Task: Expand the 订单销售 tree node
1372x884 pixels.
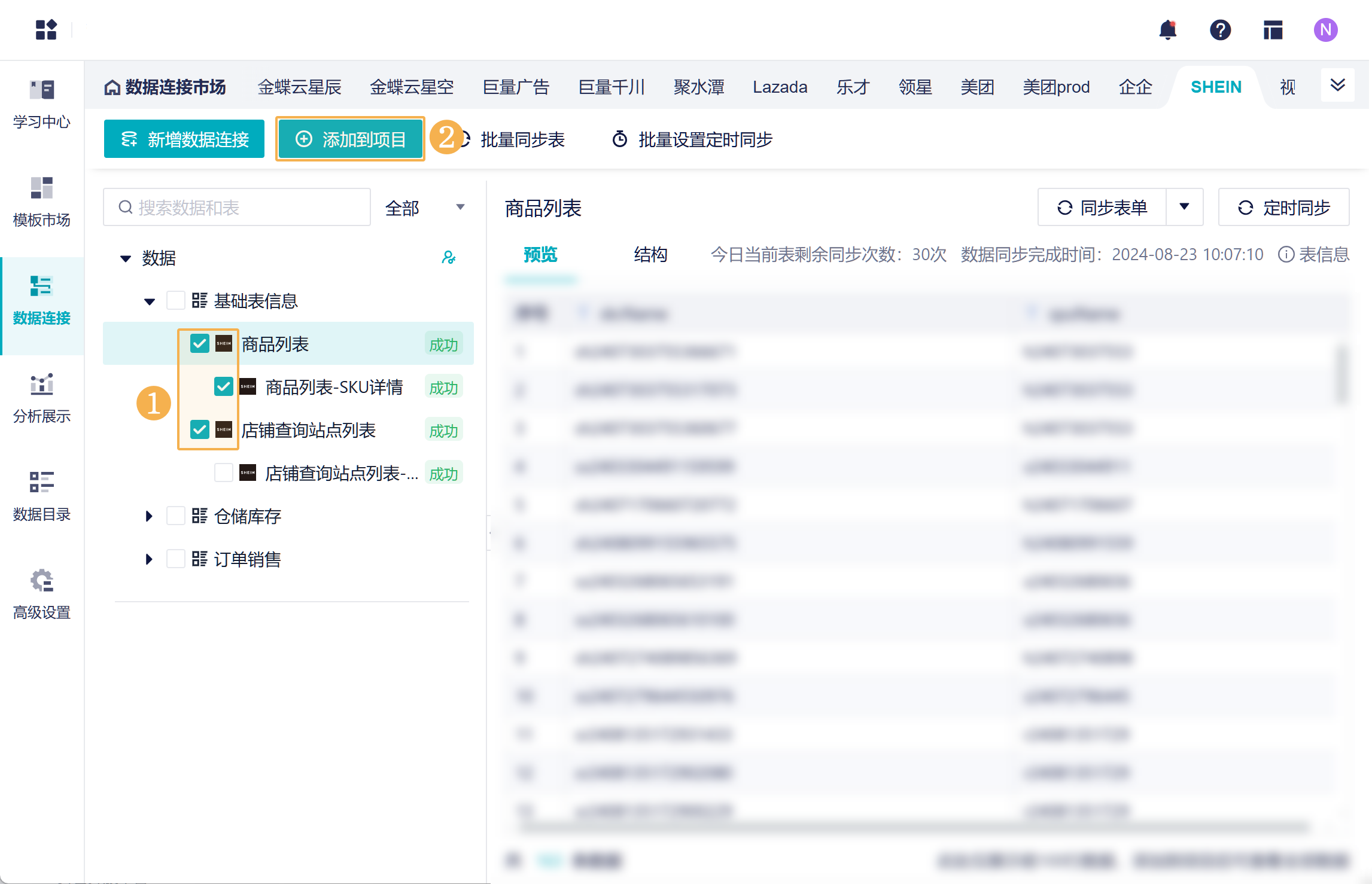Action: pyautogui.click(x=149, y=559)
